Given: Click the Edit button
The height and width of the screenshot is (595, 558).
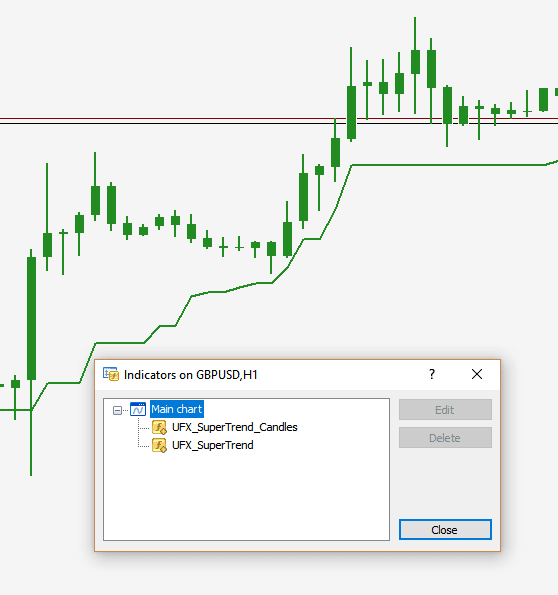Looking at the screenshot, I should coord(445,409).
